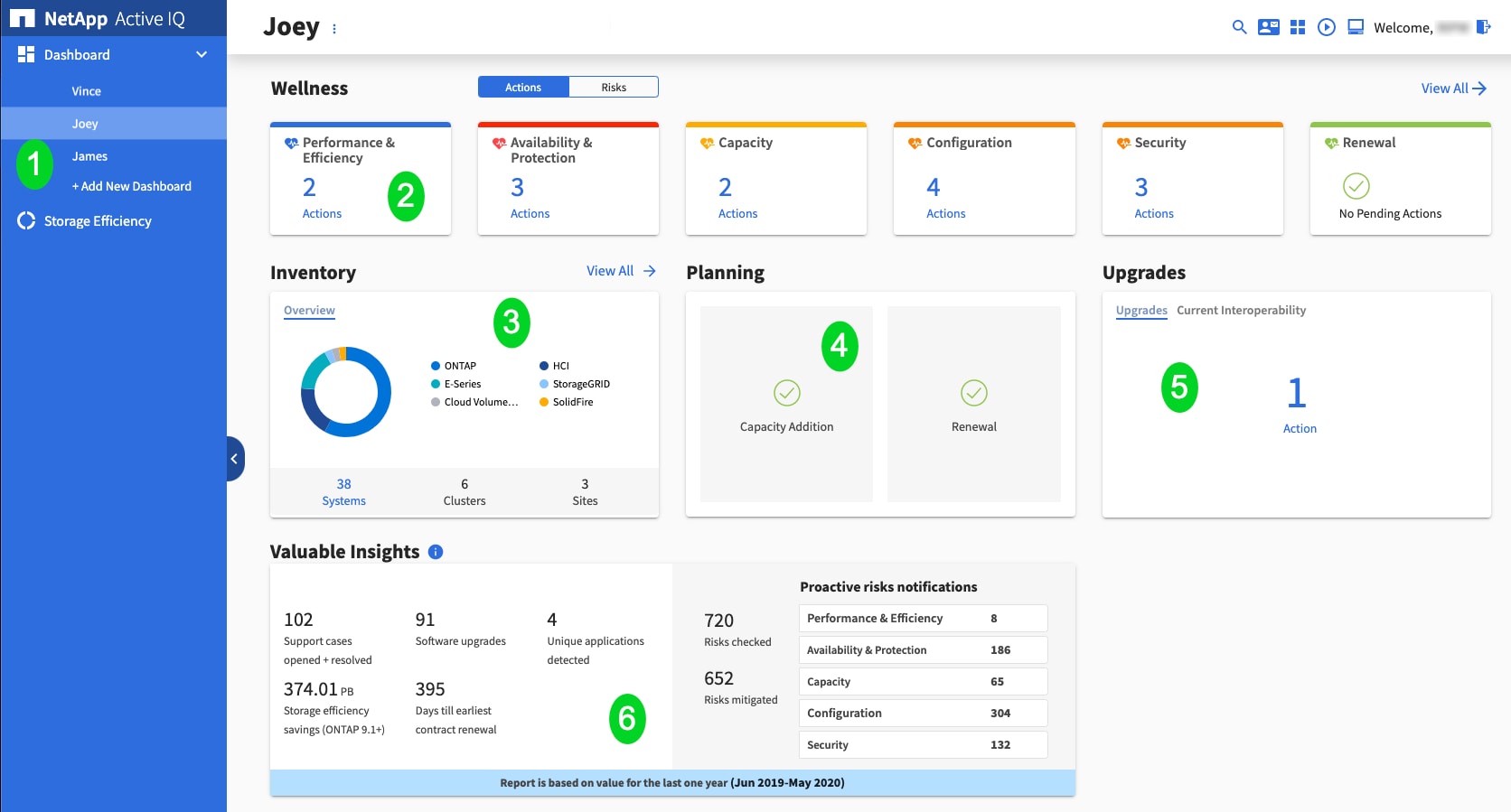Click the Capacity Addition planning tile
1511x812 pixels.
tap(786, 404)
